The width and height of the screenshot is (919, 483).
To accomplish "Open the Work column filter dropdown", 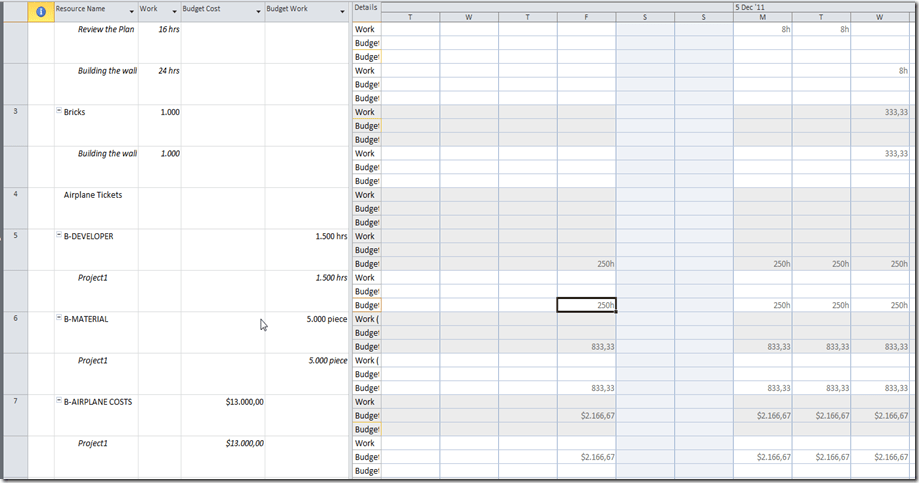I will 175,11.
